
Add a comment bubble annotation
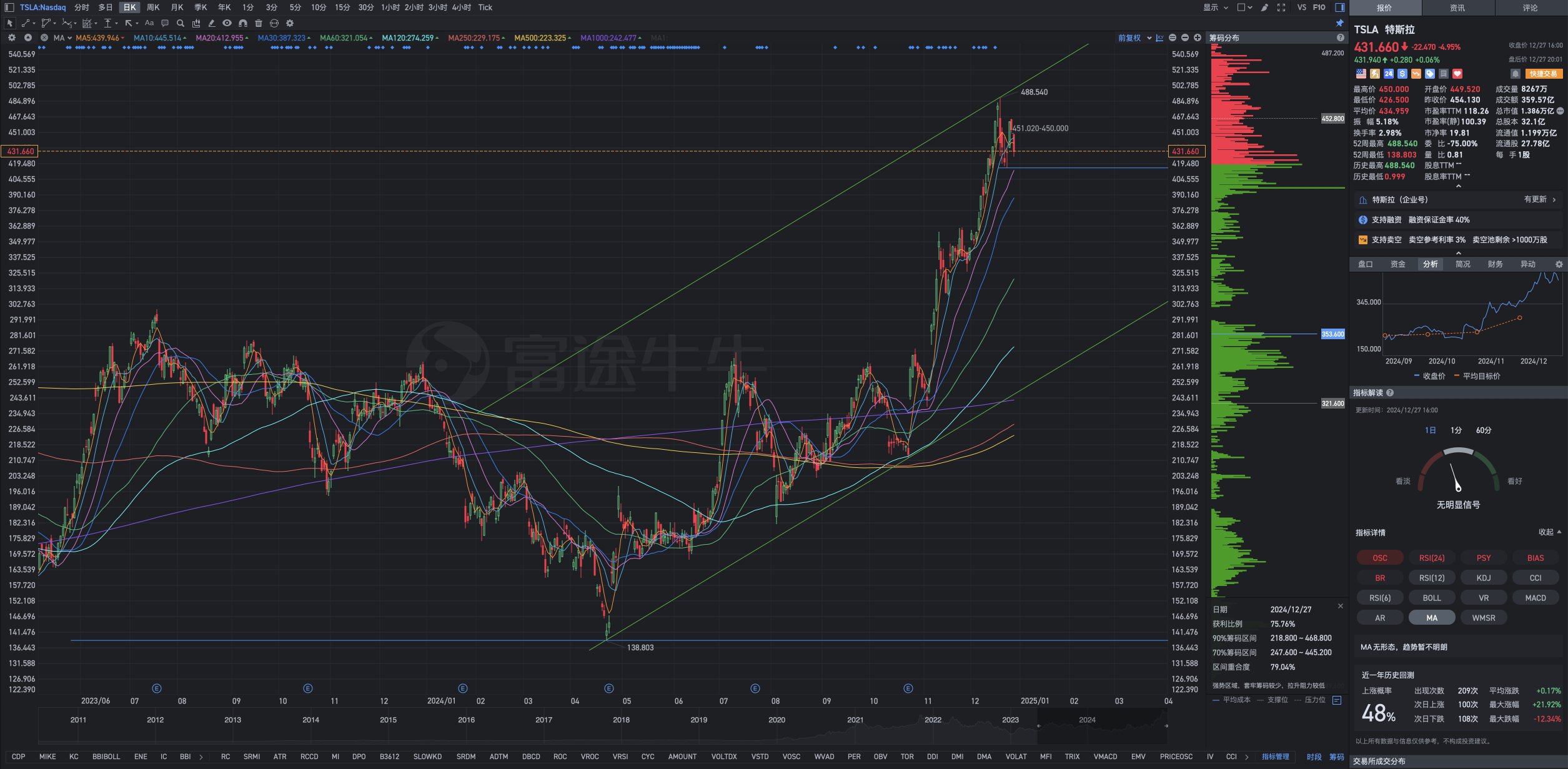(x=165, y=23)
